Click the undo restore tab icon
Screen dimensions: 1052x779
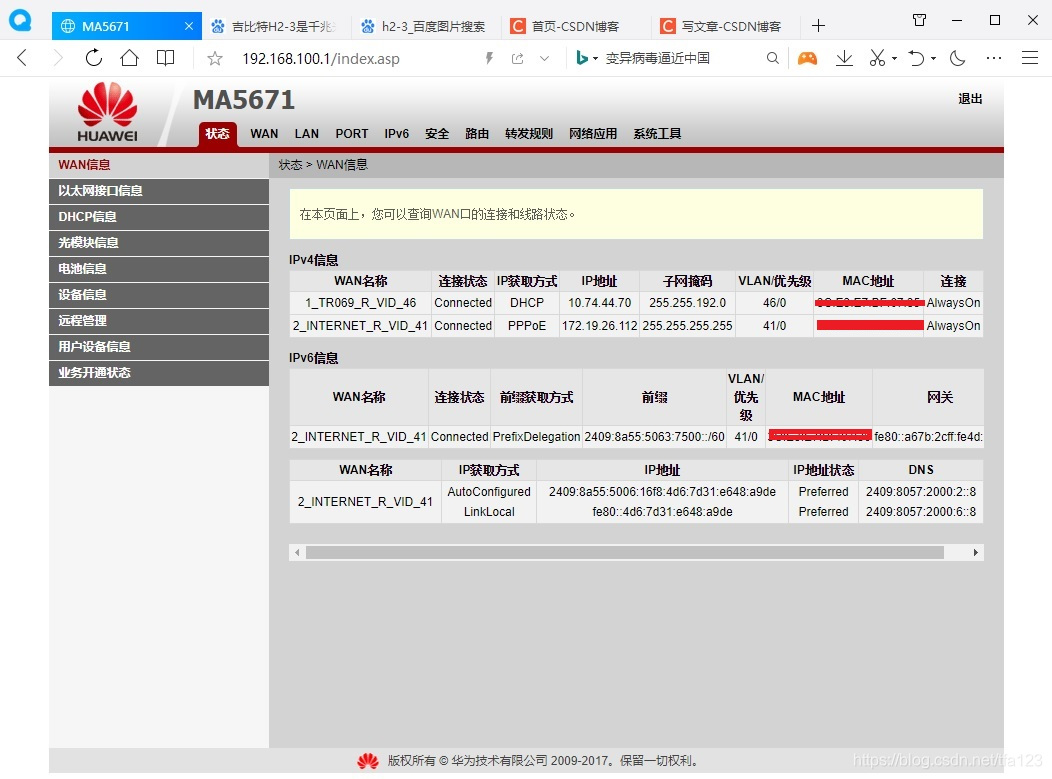916,58
